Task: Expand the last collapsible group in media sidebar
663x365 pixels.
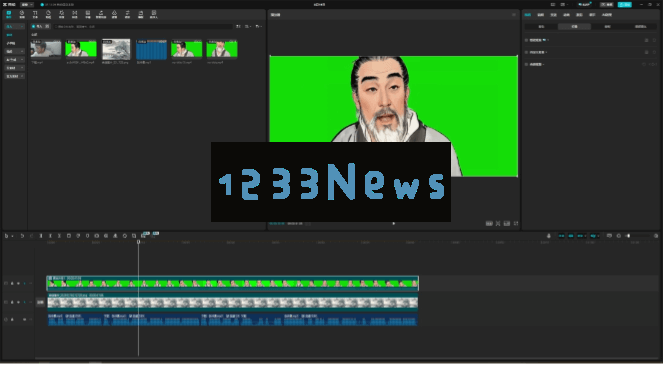Action: (15, 76)
